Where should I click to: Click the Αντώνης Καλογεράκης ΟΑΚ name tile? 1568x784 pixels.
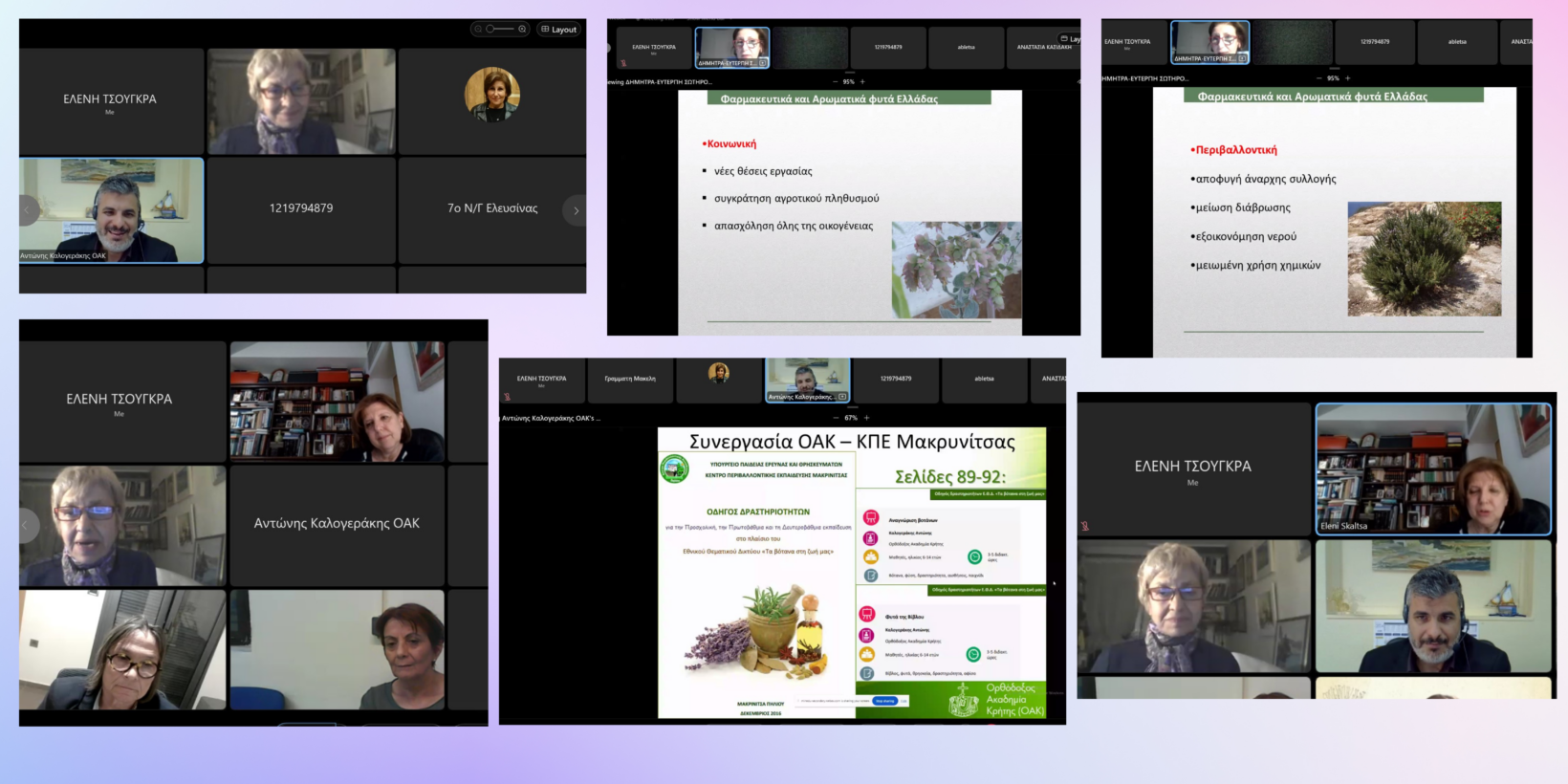point(337,524)
